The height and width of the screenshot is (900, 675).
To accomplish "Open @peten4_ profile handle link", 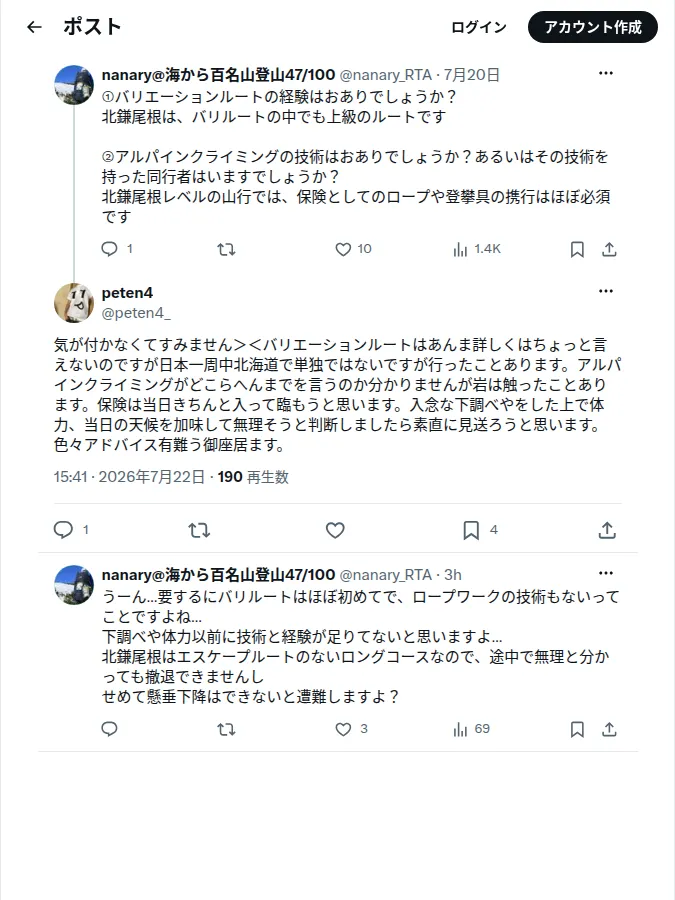I will click(x=136, y=313).
